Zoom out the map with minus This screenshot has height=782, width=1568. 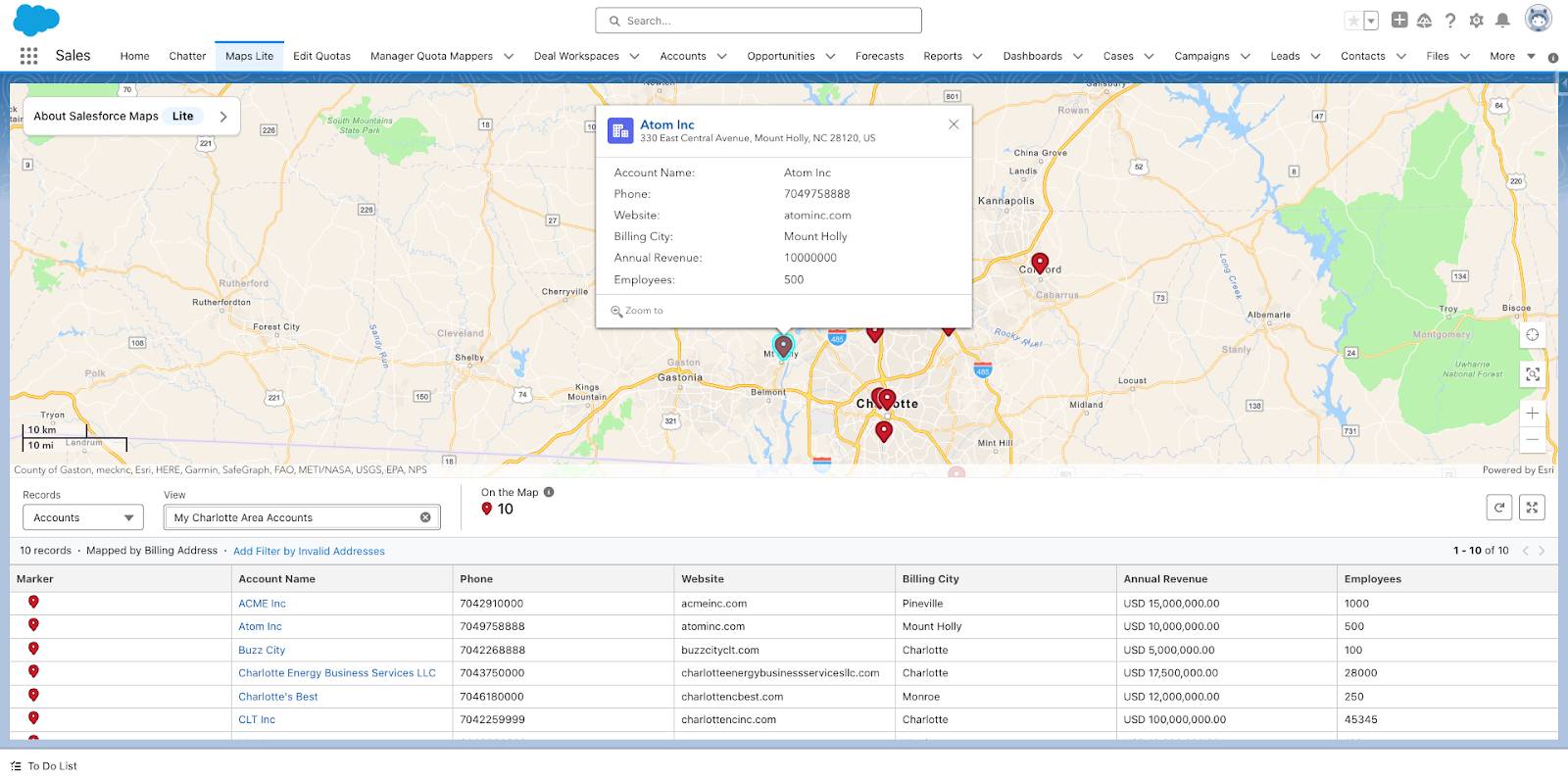pyautogui.click(x=1532, y=440)
